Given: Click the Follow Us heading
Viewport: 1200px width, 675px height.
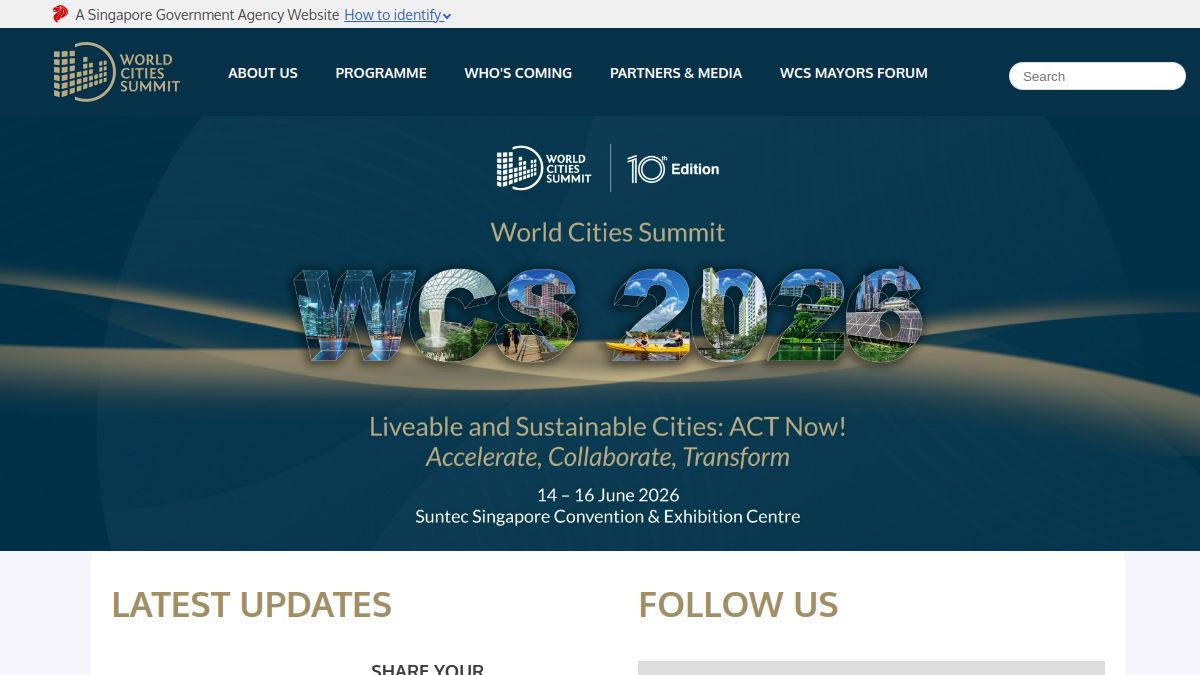Looking at the screenshot, I should coord(738,604).
